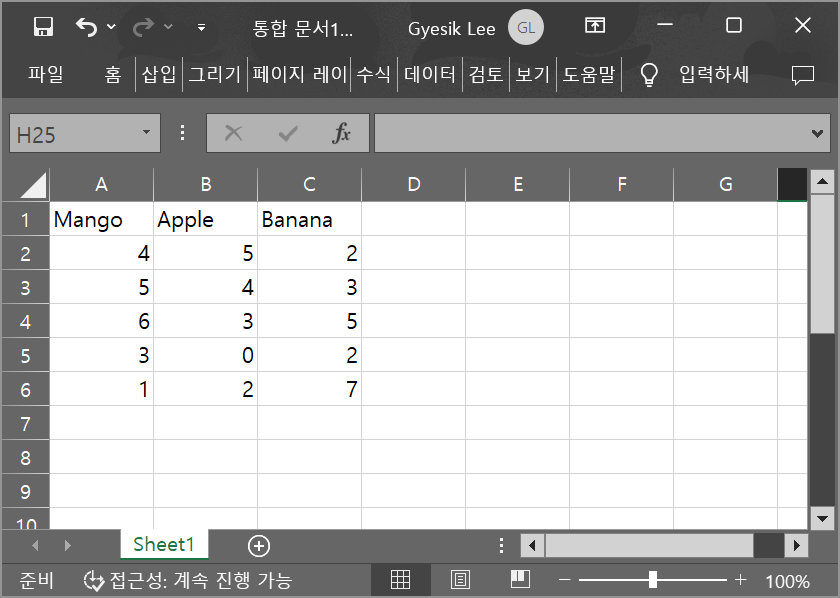Expand the formula bar chevron

coord(818,133)
